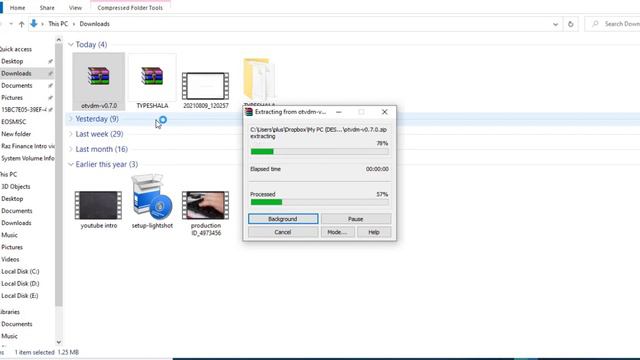Click the WinRAR icon in the dialog title
This screenshot has width=640, height=360.
(x=249, y=112)
